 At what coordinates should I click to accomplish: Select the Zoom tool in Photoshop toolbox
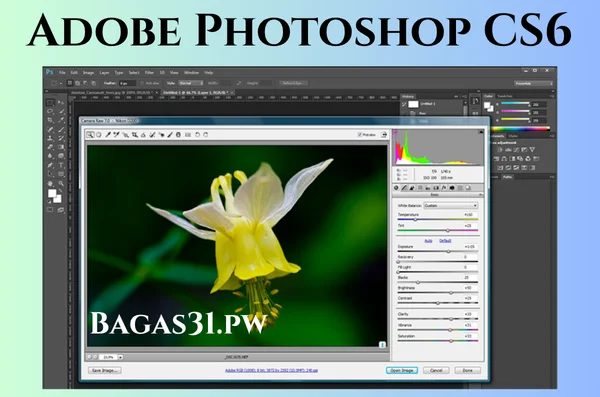(x=61, y=183)
